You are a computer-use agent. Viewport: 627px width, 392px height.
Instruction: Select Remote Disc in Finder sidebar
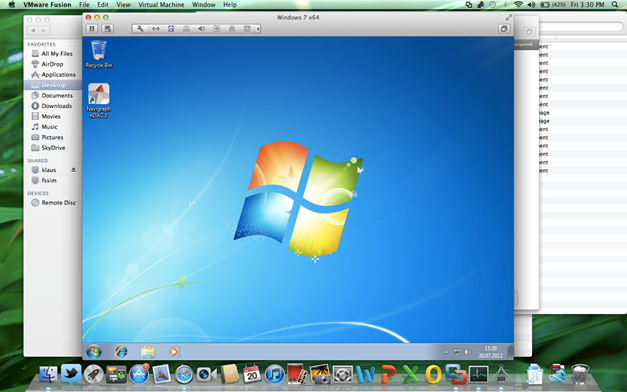(x=53, y=203)
